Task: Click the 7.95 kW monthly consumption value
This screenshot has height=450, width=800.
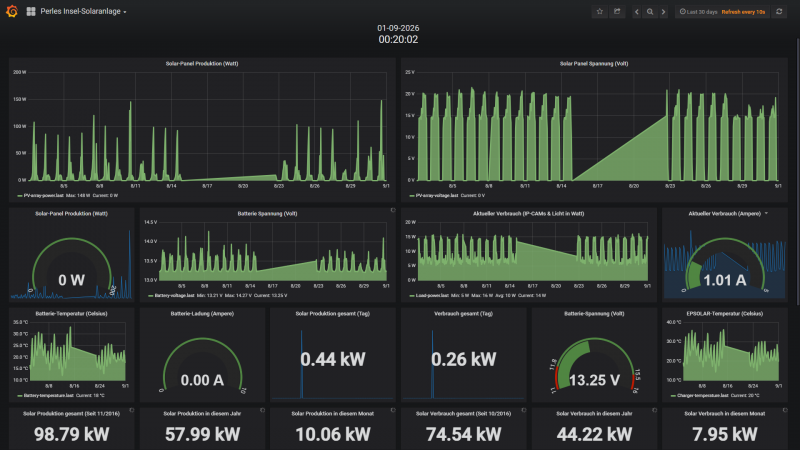Action: [x=724, y=434]
